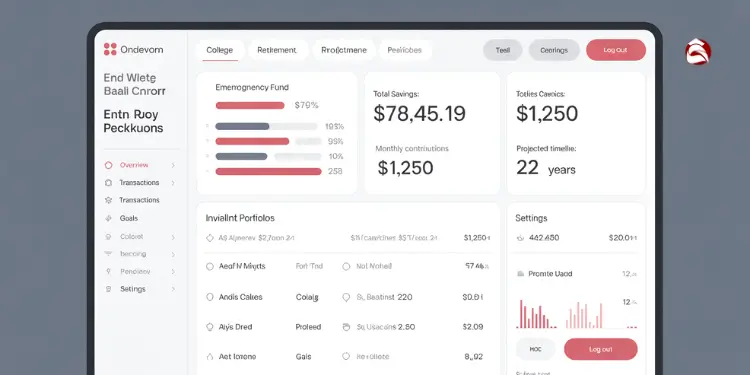
Task: Click the $1,250 monthly contributions value
Action: tap(405, 168)
